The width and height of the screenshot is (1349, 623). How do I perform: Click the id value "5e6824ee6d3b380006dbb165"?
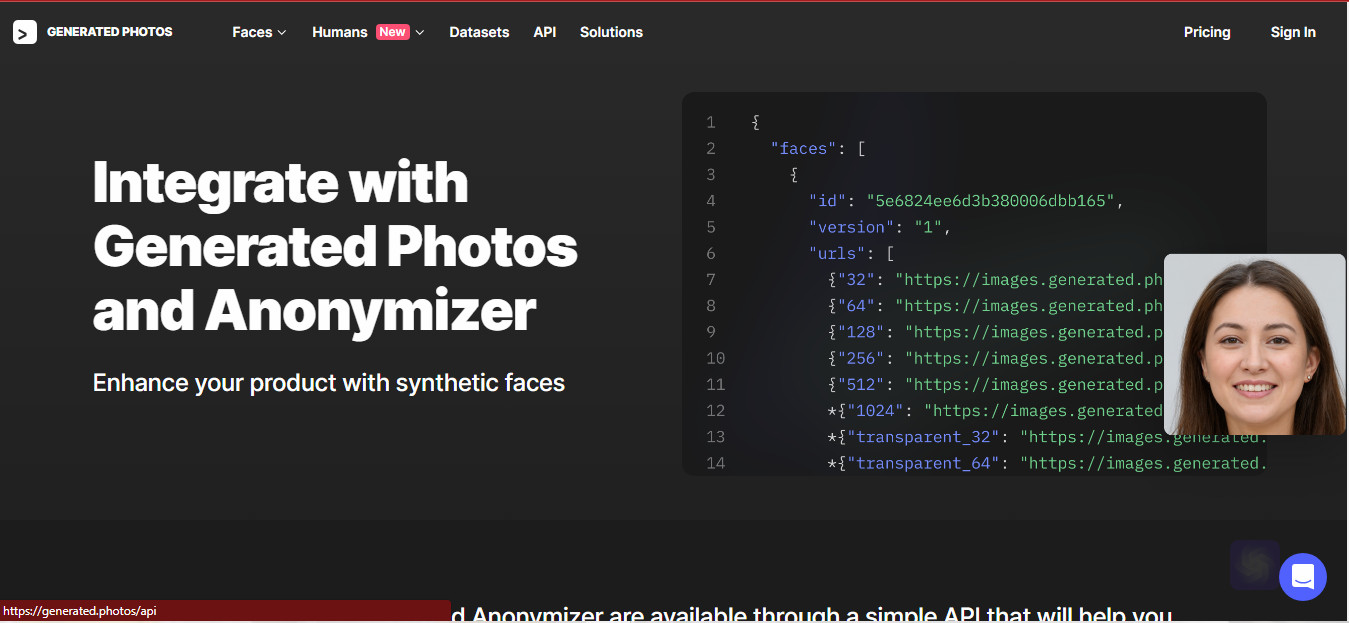pos(990,201)
